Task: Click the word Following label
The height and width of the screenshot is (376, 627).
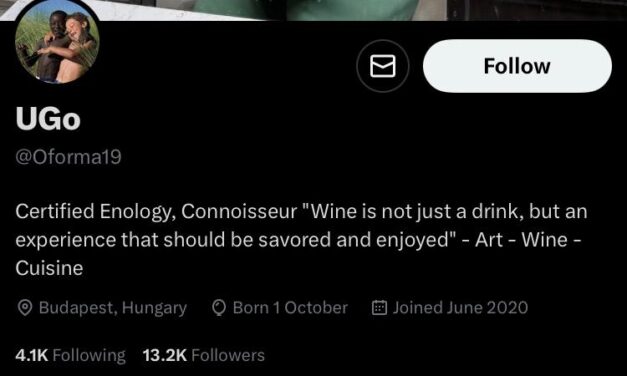Action: coord(89,356)
